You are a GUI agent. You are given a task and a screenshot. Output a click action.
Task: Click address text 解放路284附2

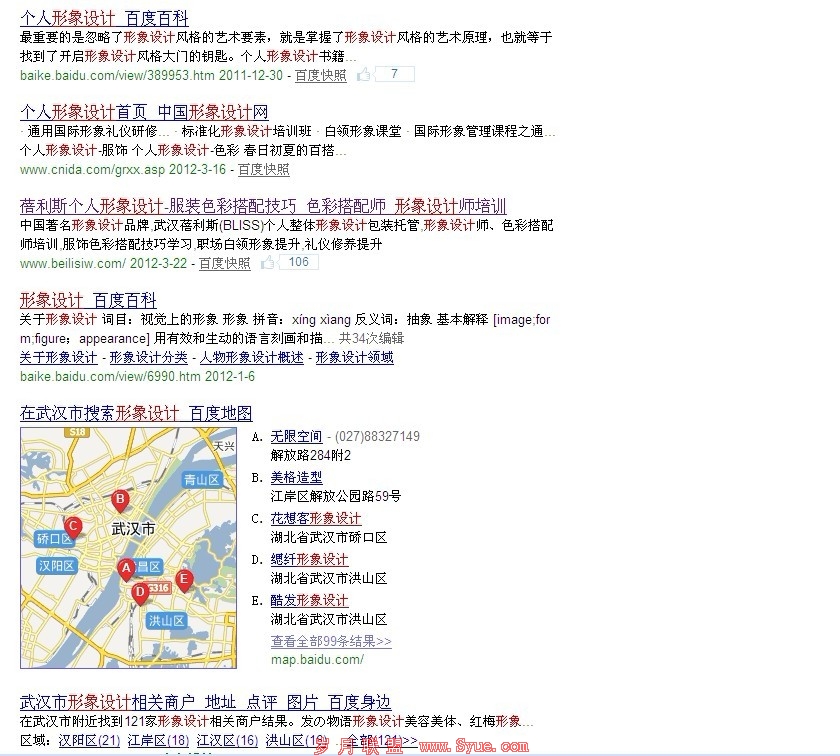tap(311, 455)
